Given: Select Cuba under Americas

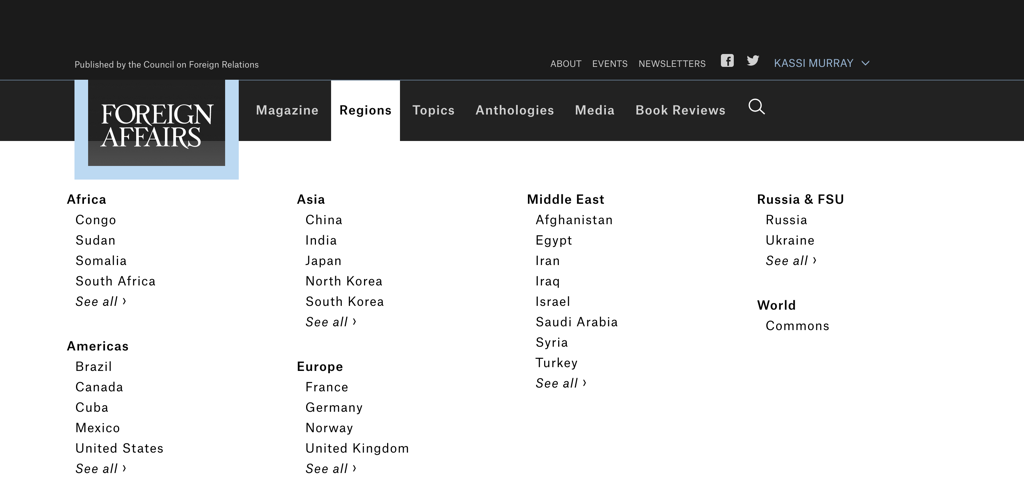Looking at the screenshot, I should coord(92,407).
